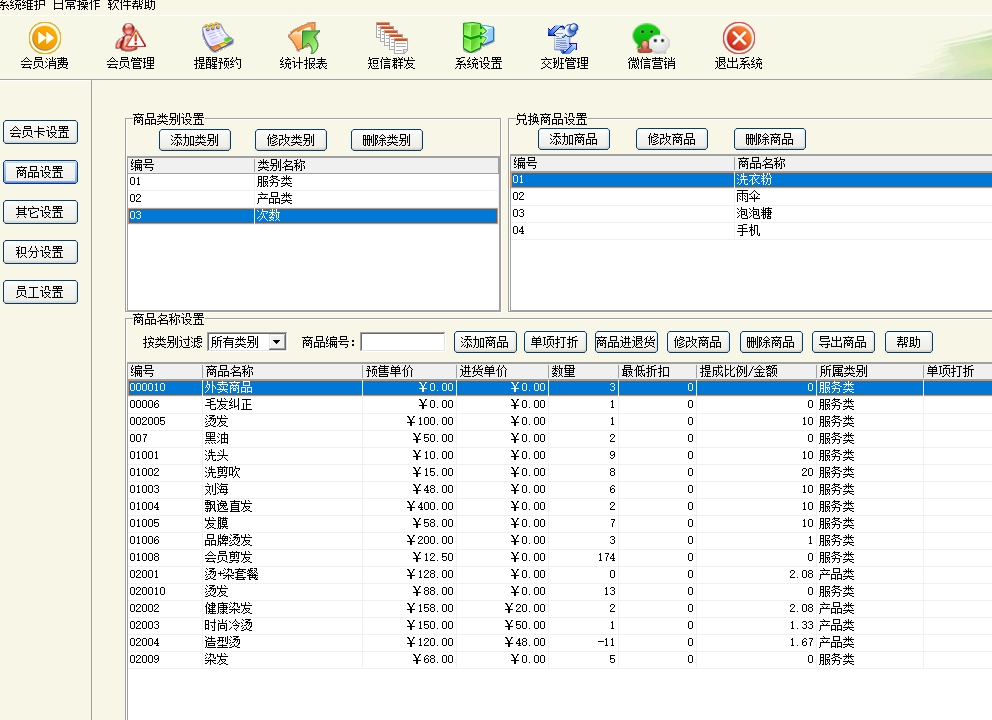The width and height of the screenshot is (992, 720).
Task: Click the 添加类别 button
Action: coord(194,140)
